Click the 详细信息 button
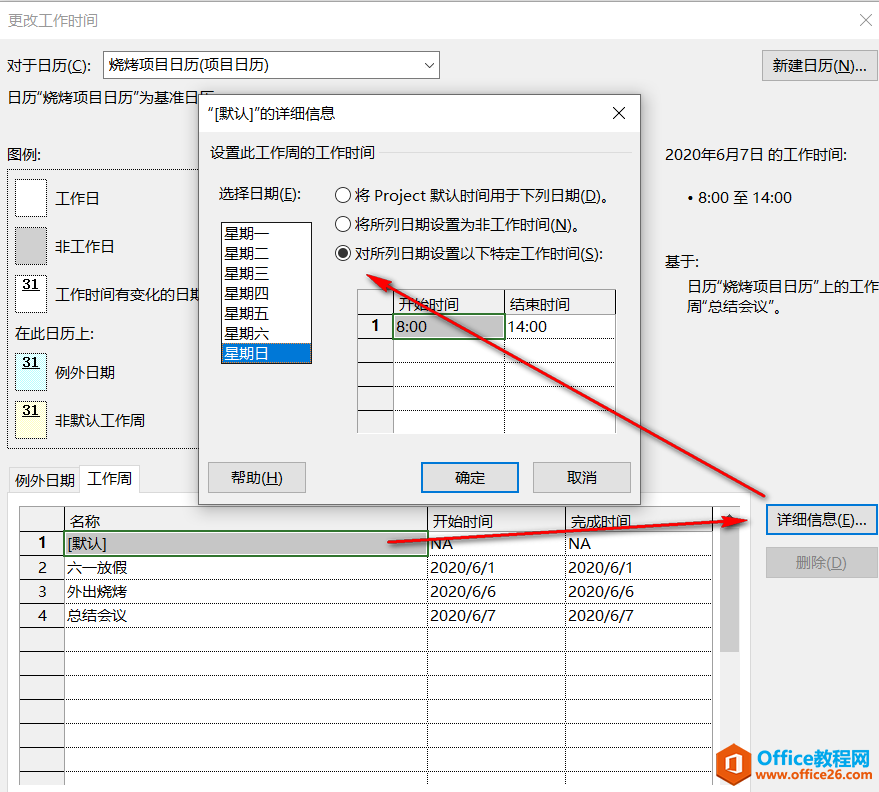 click(821, 520)
